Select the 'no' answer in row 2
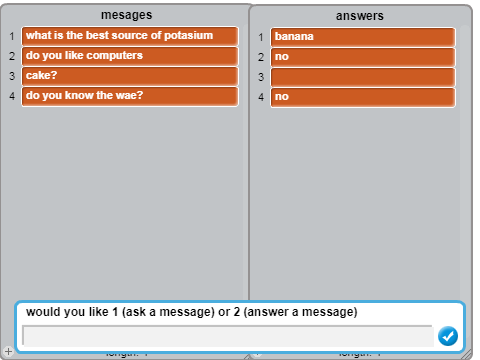 pos(363,57)
